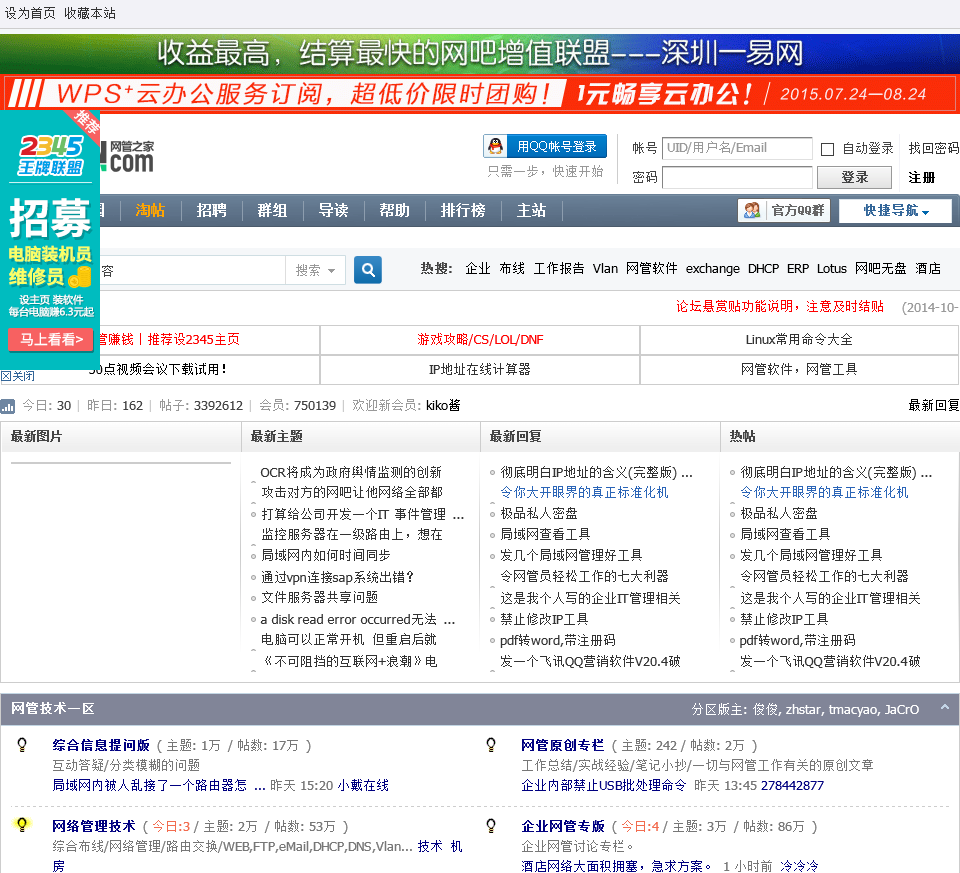Open 极品私人密盘 under 热帖
Viewport: 960px width, 873px height.
[x=779, y=514]
